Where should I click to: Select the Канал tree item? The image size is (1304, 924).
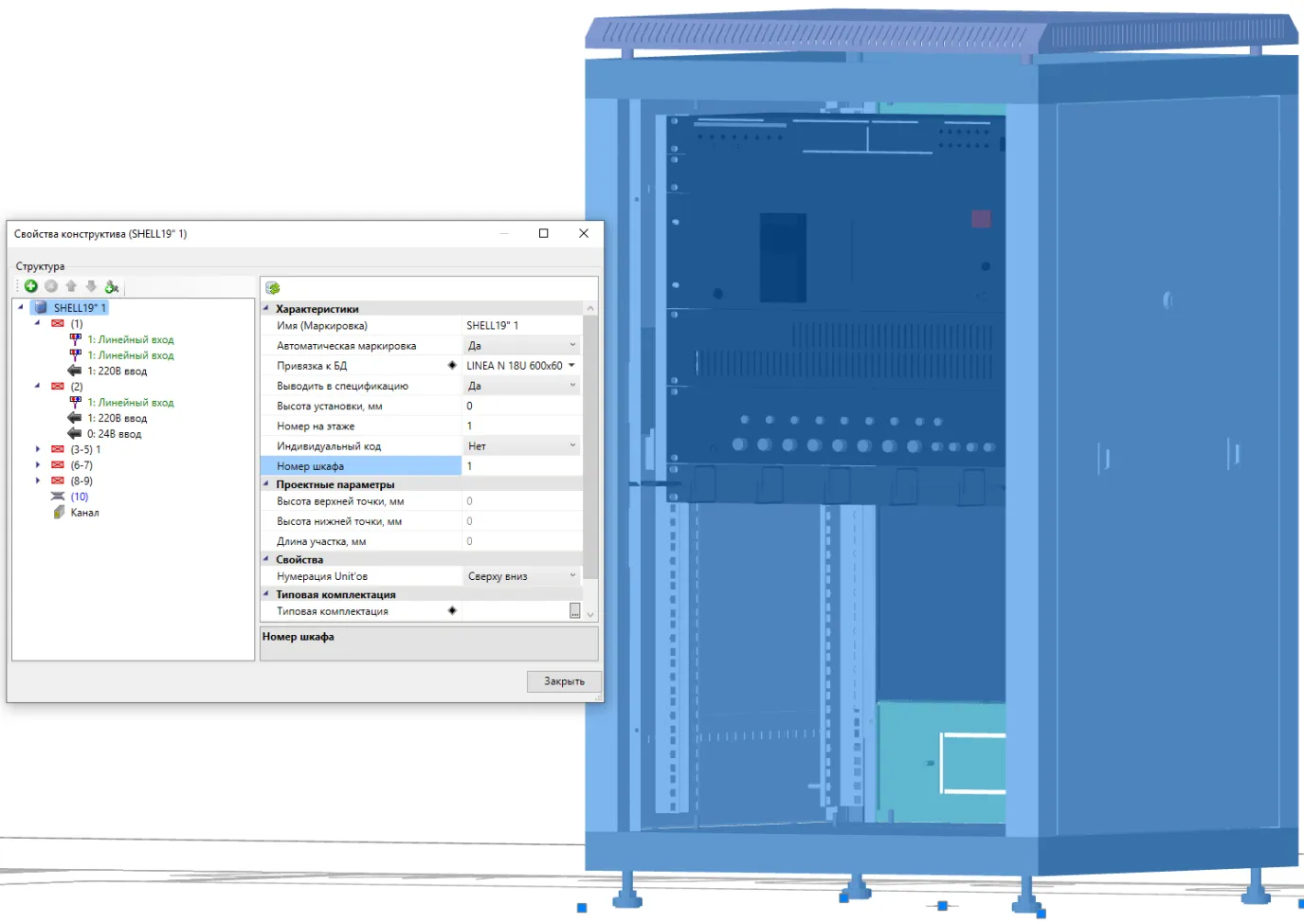(x=84, y=513)
